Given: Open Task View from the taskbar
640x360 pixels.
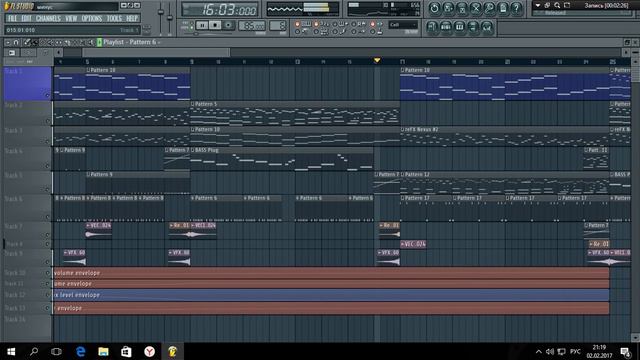Looking at the screenshot, I should click(56, 351).
